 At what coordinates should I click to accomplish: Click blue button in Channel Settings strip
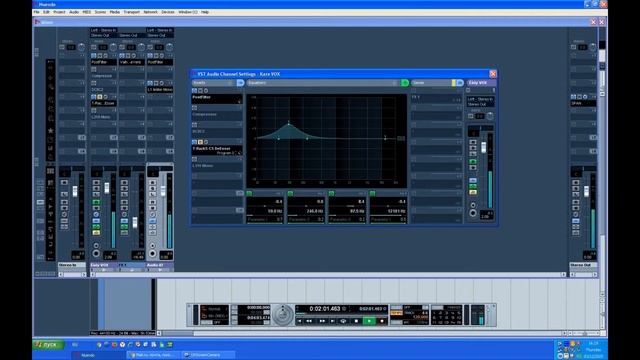(x=473, y=180)
